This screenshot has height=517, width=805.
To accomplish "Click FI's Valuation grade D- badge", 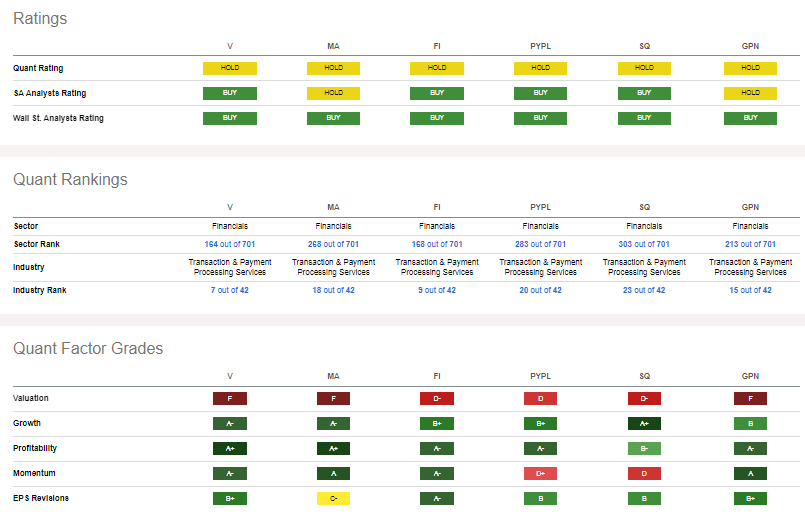I will point(437,399).
